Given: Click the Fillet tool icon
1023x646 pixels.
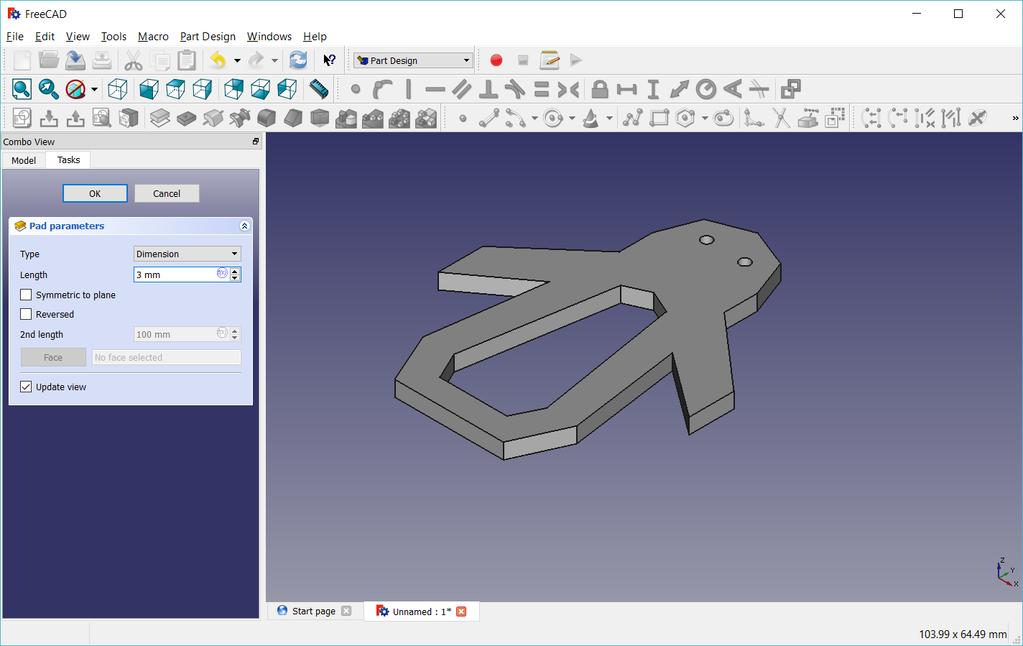Looking at the screenshot, I should 266,118.
